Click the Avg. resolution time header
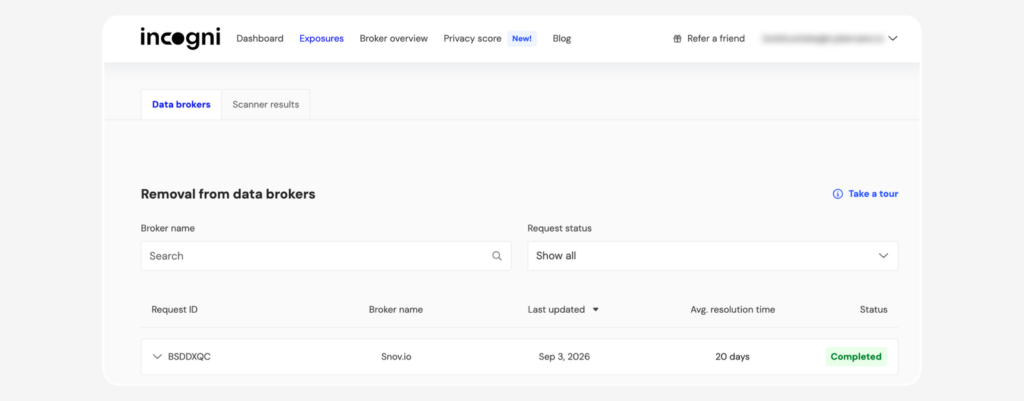The image size is (1024, 401). pos(733,310)
